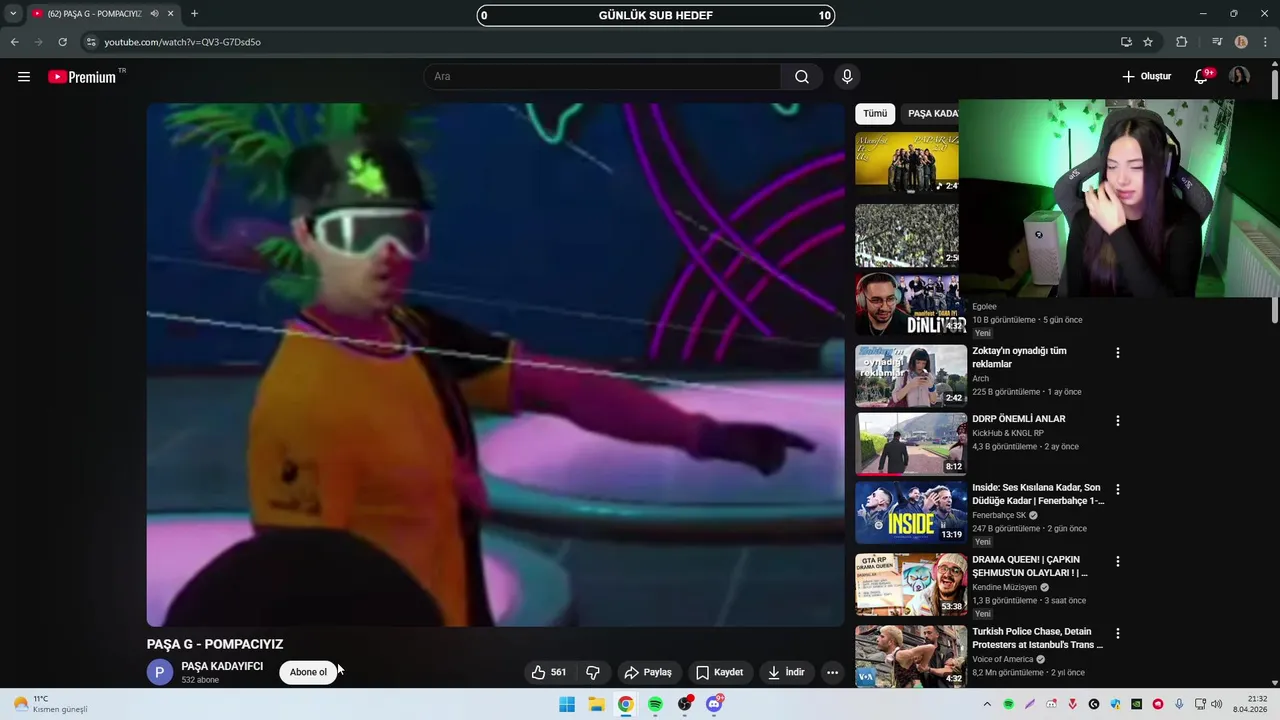Image resolution: width=1280 pixels, height=720 pixels.
Task: Reload the YouTube page
Action: tap(62, 42)
